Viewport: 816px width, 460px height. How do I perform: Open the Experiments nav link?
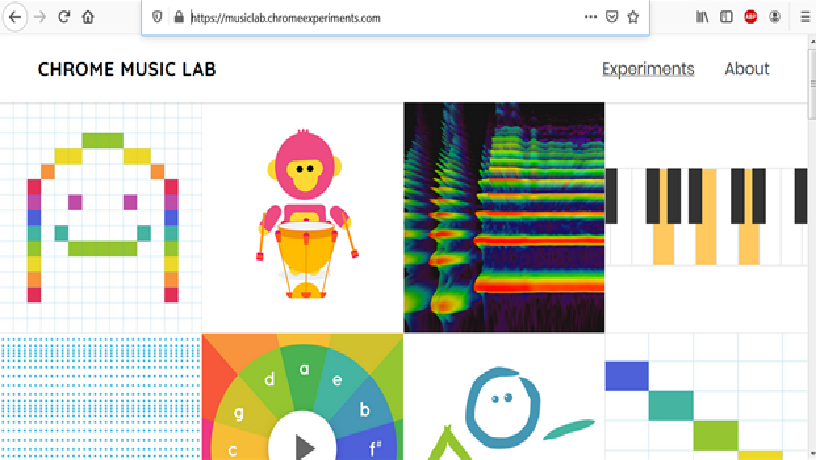click(647, 69)
